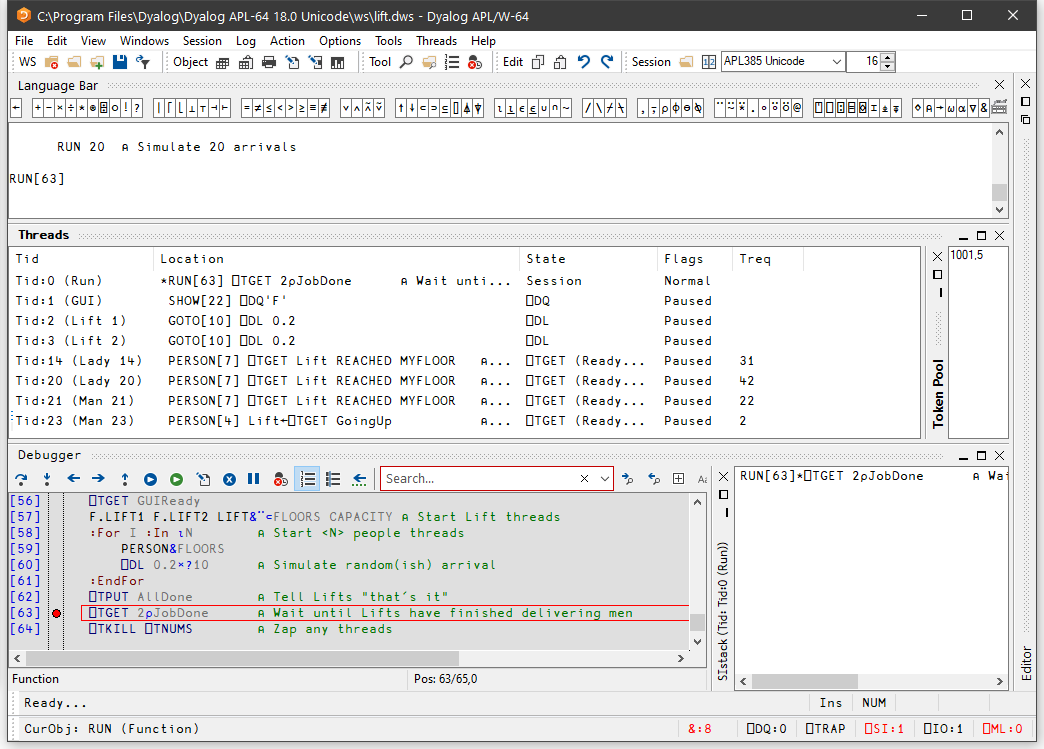Screen dimensions: 1044x749
Task: Toggle the Clear stops icon in Debugger toolbar
Action: (281, 479)
